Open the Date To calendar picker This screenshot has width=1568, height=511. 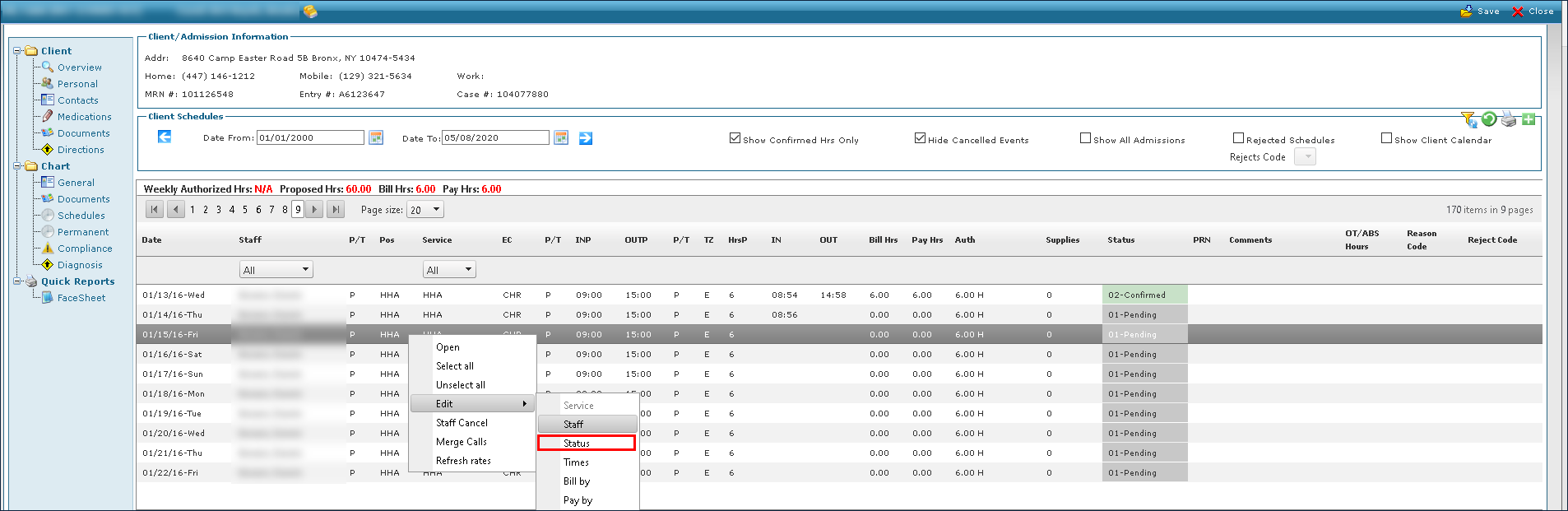click(x=561, y=137)
